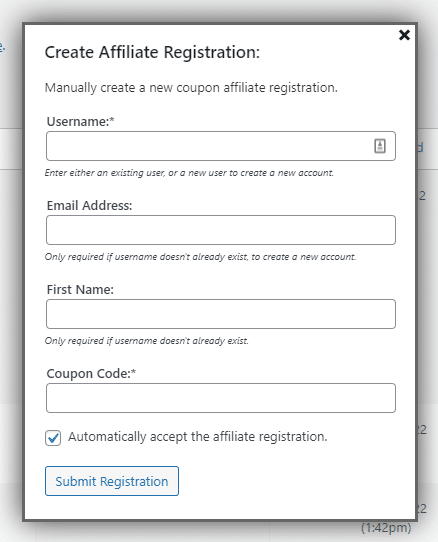Screen dimensions: 438x542
Task: Focus the Email Address input field
Action: tap(221, 230)
